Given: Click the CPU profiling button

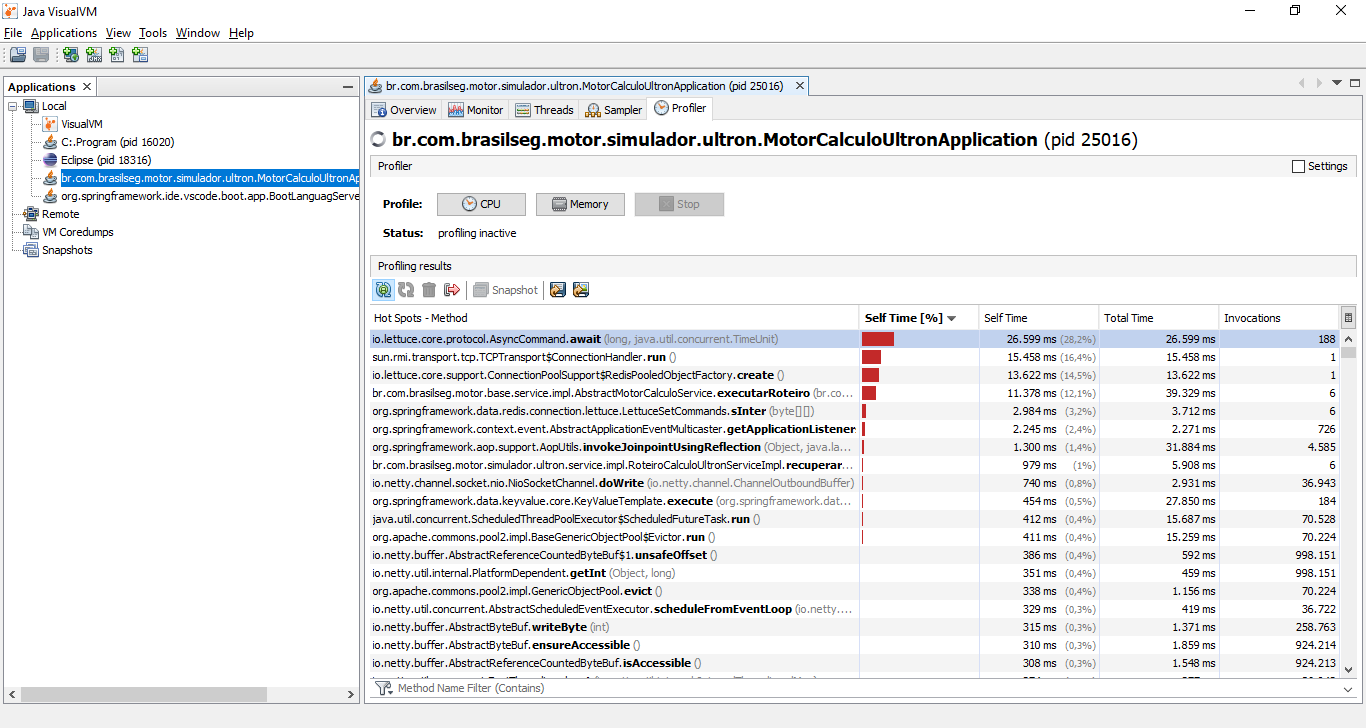Looking at the screenshot, I should 481,204.
